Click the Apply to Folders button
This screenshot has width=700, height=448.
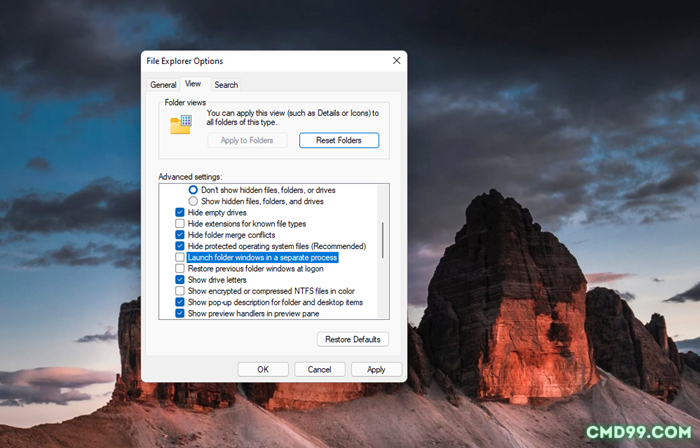247,140
